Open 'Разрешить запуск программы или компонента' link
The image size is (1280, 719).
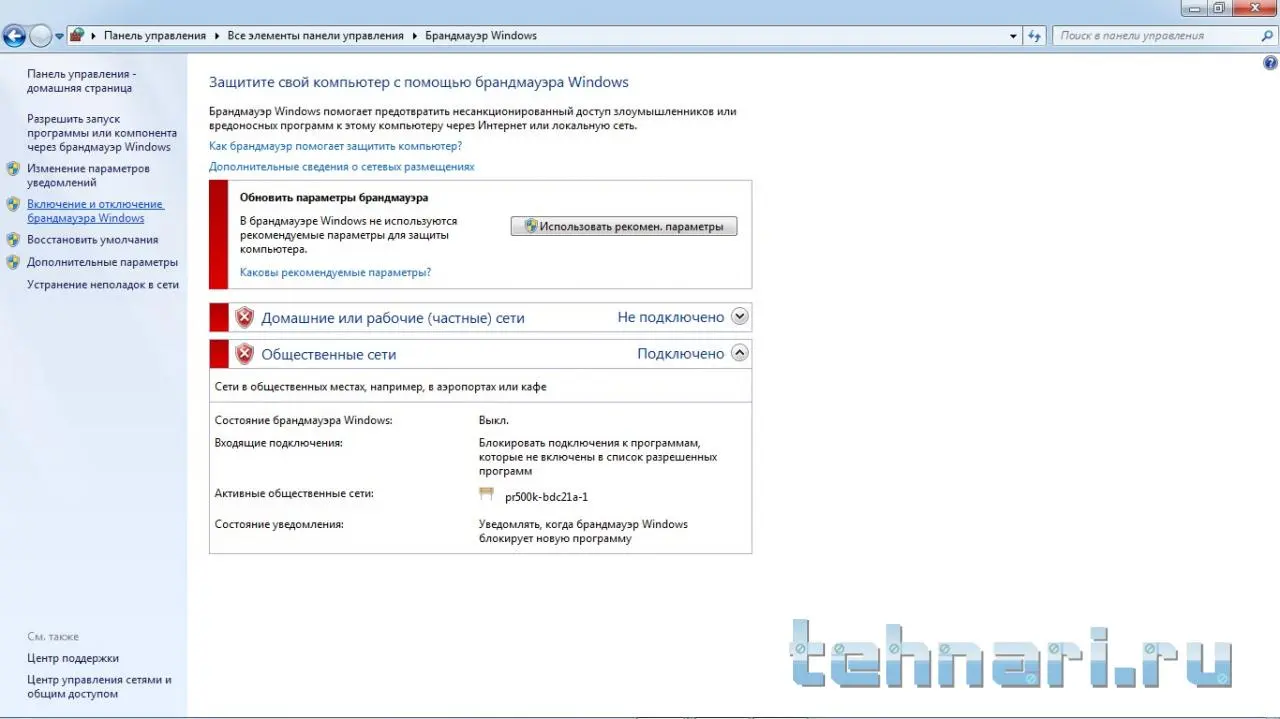click(x=102, y=133)
